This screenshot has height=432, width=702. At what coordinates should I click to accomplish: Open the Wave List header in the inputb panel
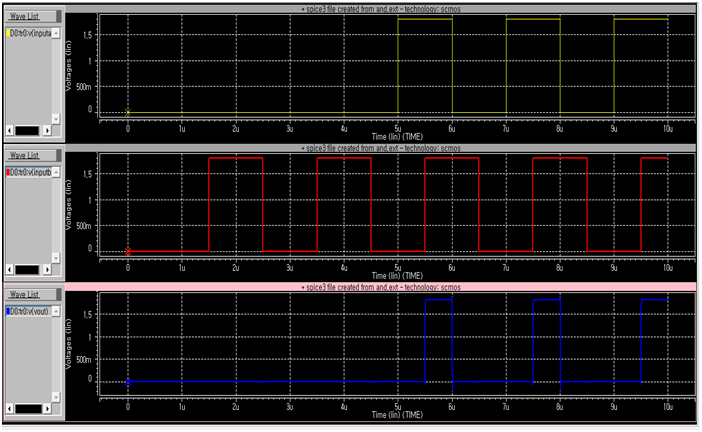30,156
